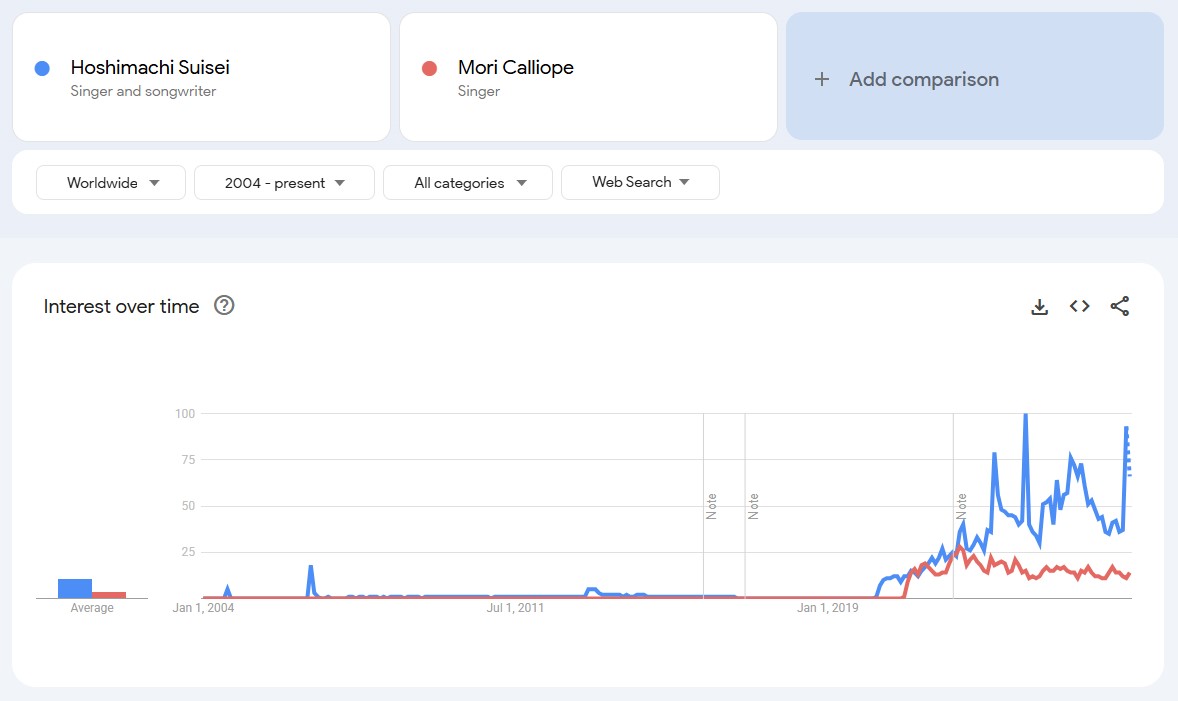This screenshot has height=701, width=1178.
Task: Open the embed code icon
Action: tap(1080, 306)
